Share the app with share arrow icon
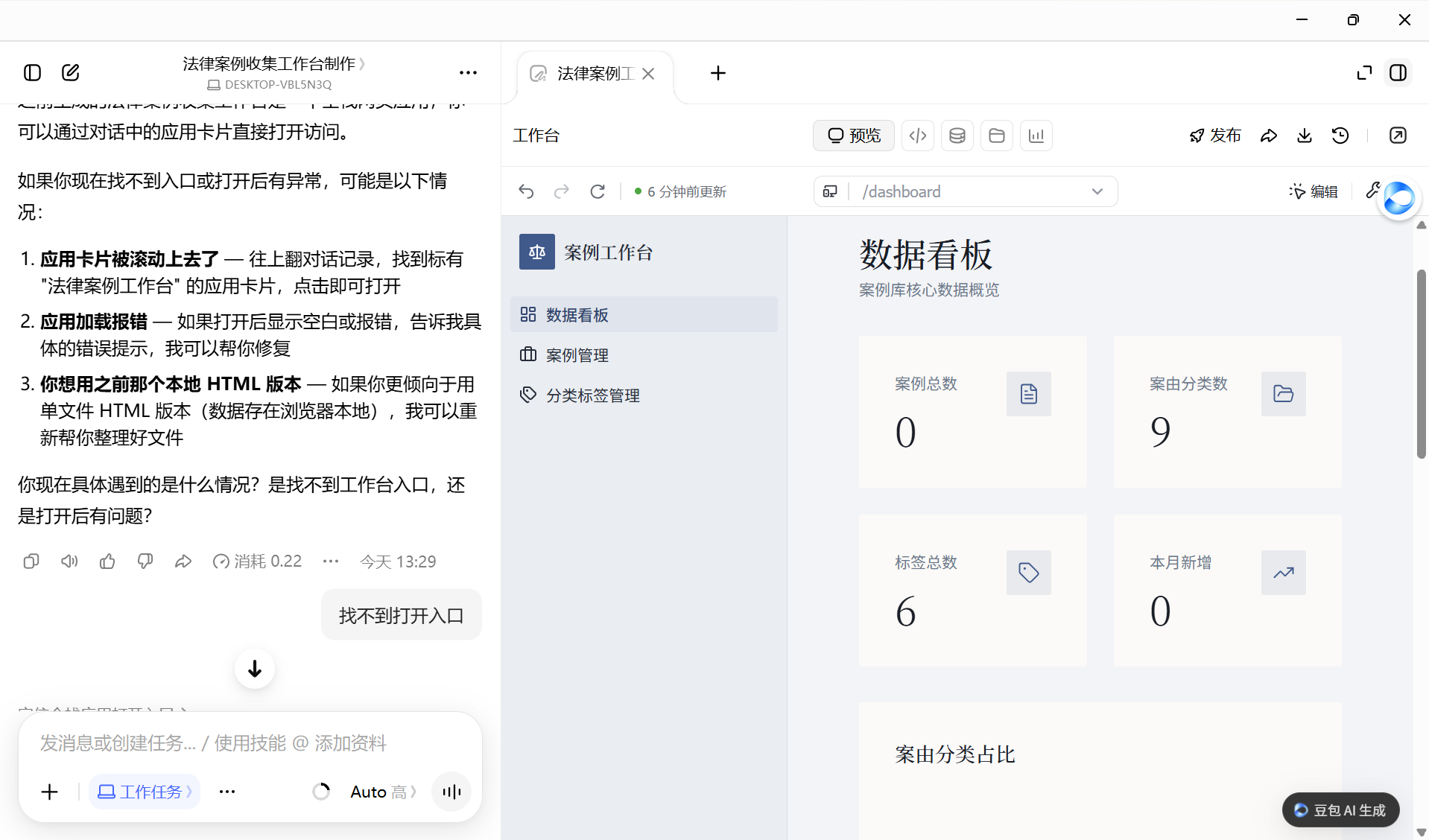1429x840 pixels. pyautogui.click(x=1269, y=136)
